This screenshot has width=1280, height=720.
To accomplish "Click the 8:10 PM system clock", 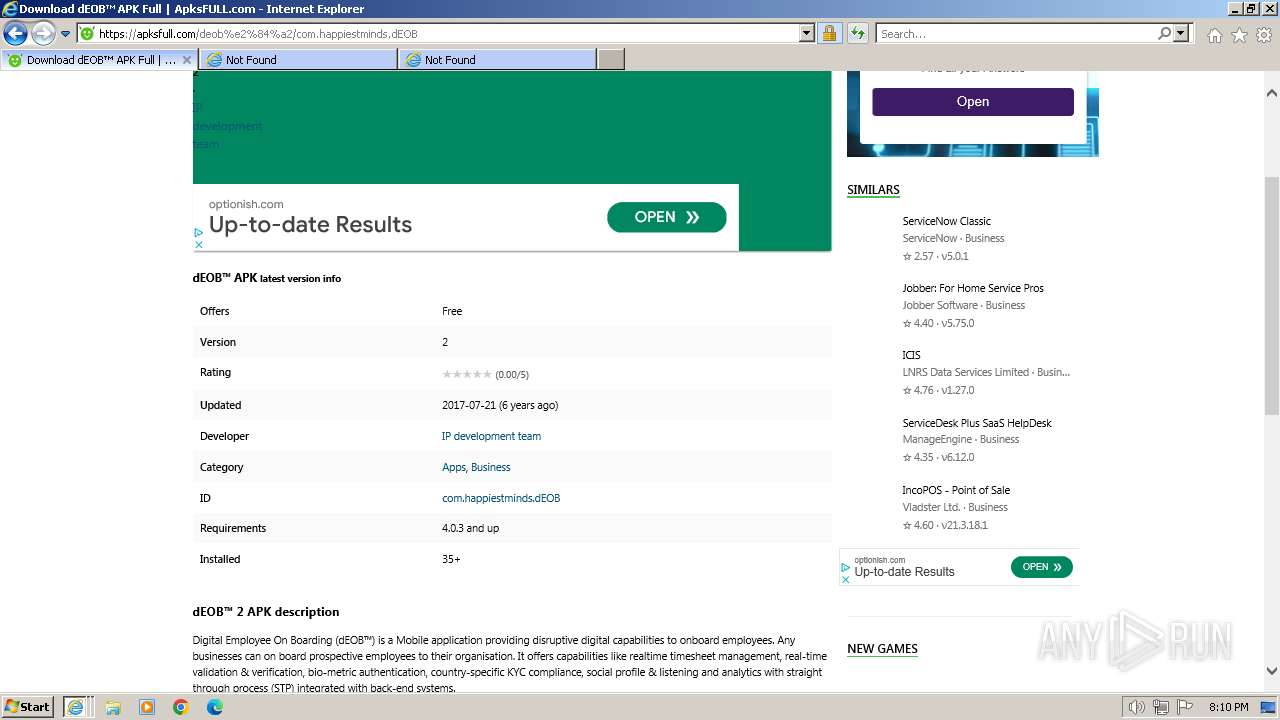I will [x=1228, y=707].
